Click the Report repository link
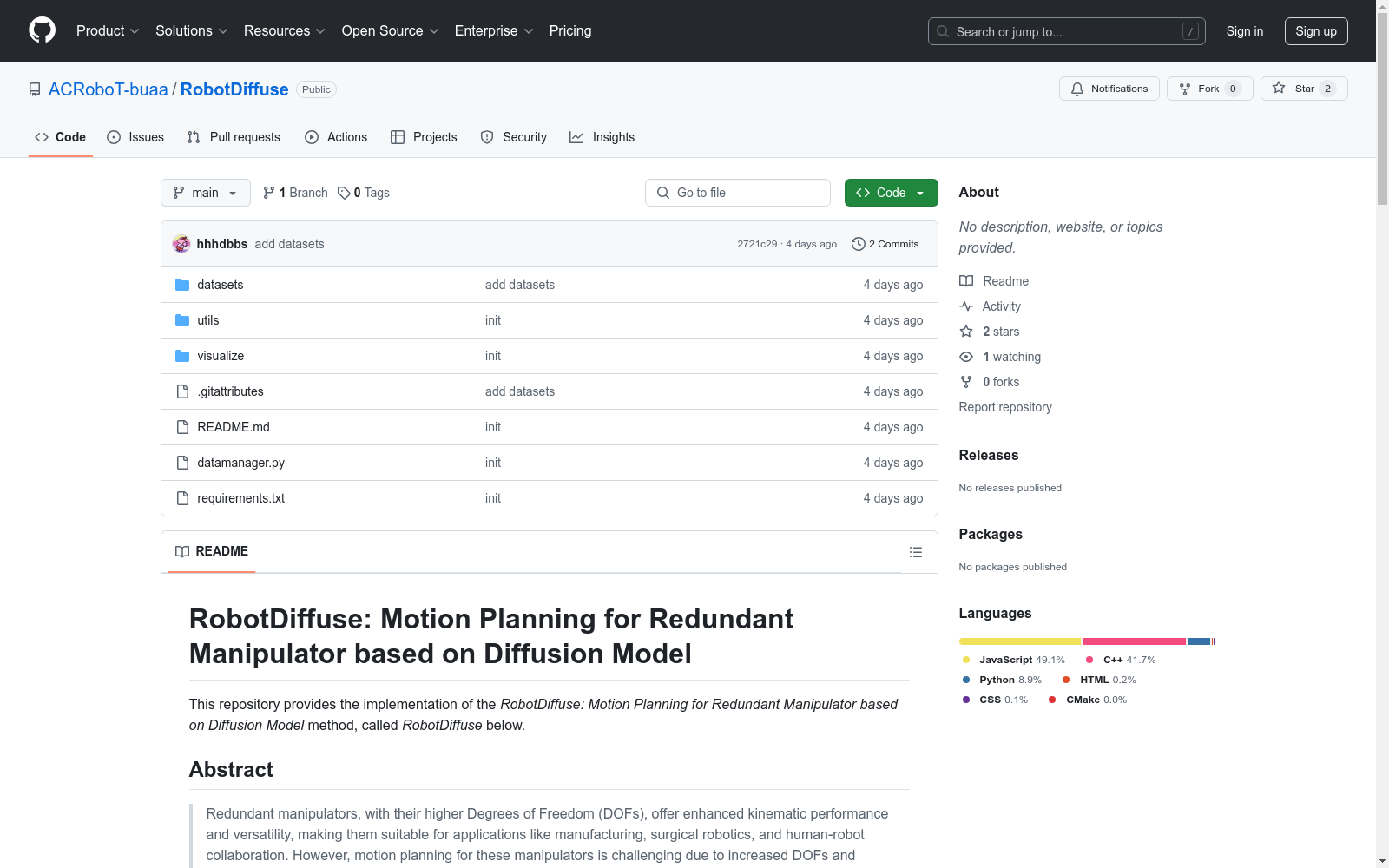This screenshot has height=868, width=1389. tap(1005, 407)
